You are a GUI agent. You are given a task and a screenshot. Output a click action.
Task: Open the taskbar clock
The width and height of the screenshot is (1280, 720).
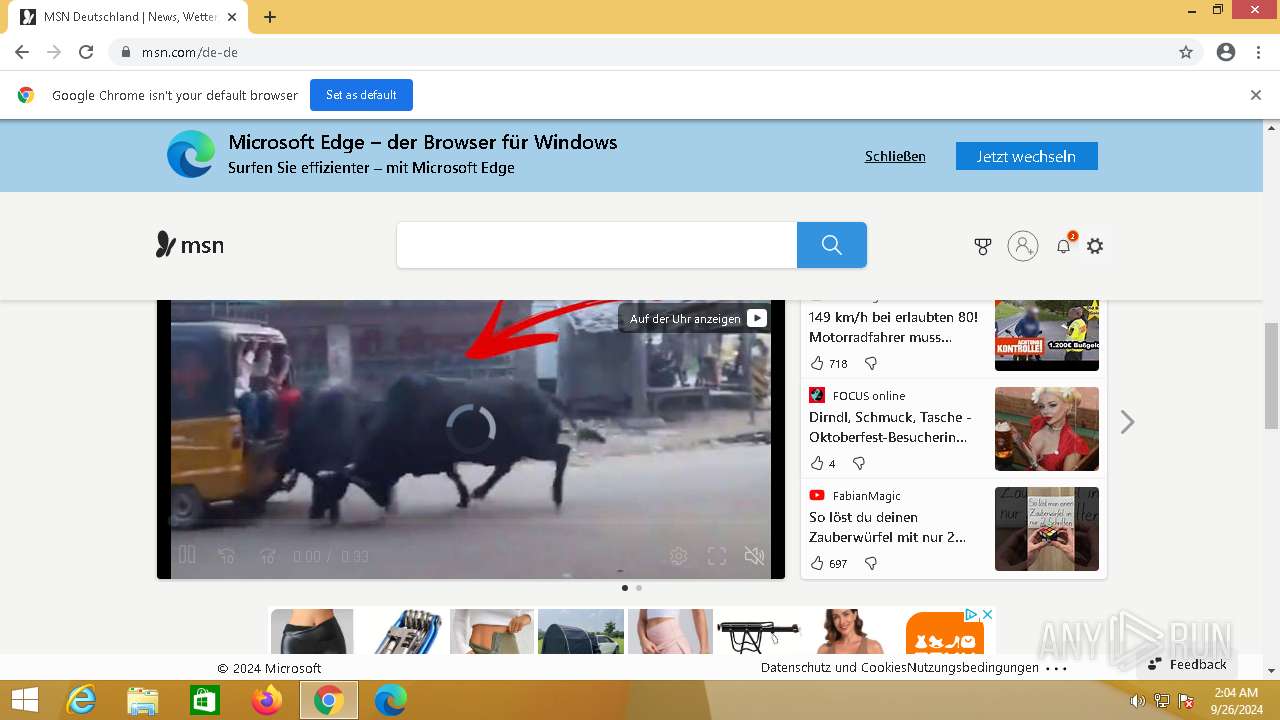point(1236,700)
